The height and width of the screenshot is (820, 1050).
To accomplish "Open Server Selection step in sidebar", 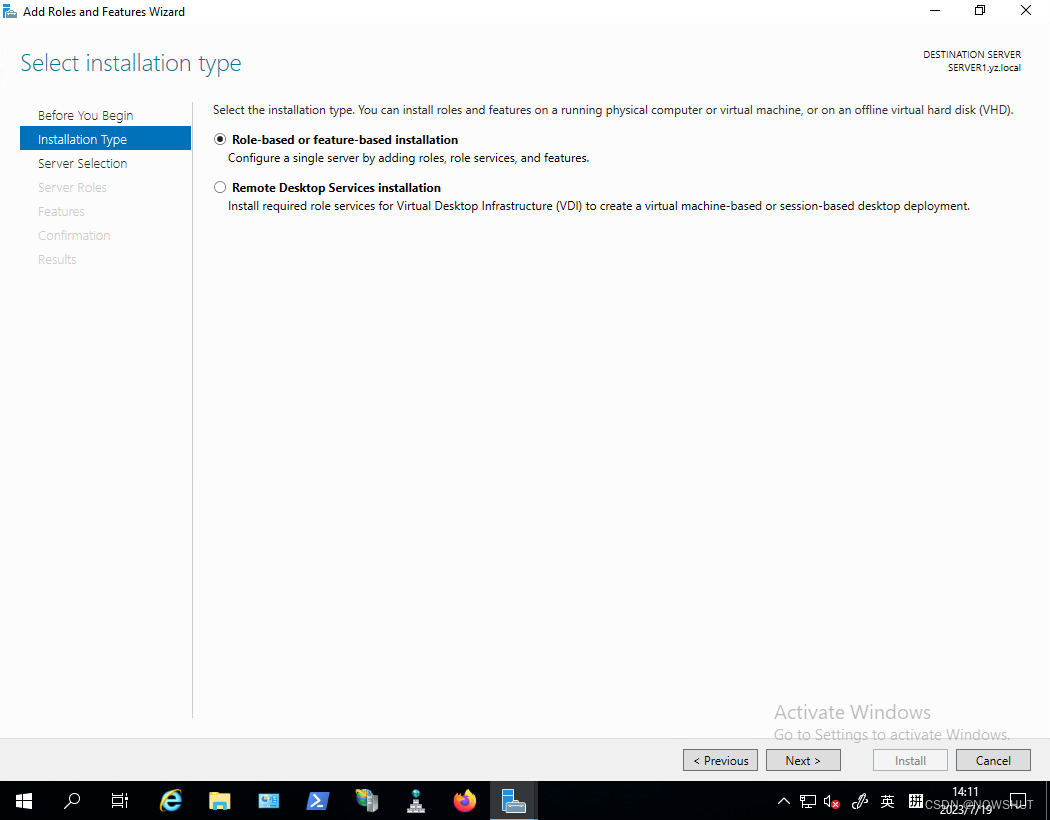I will coord(82,163).
